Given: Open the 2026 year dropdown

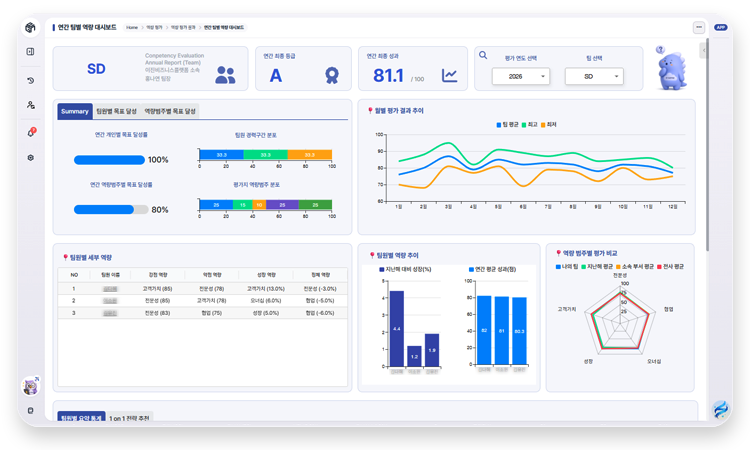Looking at the screenshot, I should tap(521, 77).
